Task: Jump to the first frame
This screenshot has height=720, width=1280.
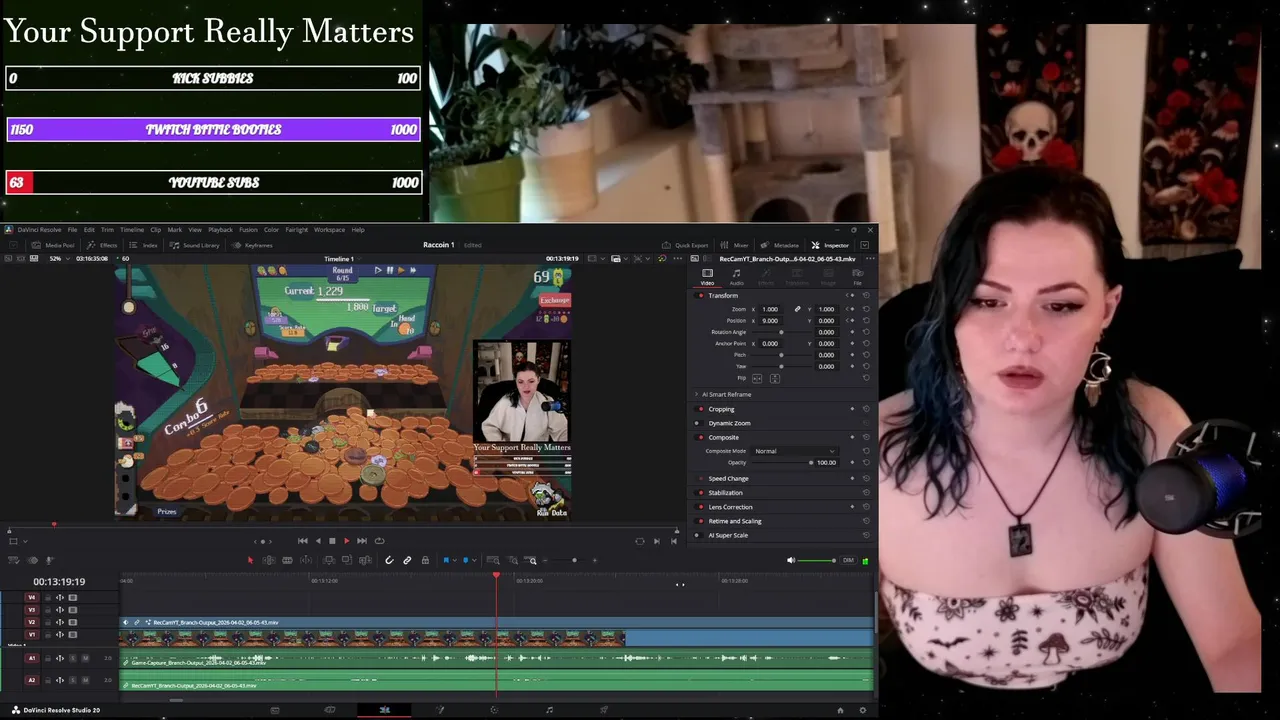Action: coord(303,541)
